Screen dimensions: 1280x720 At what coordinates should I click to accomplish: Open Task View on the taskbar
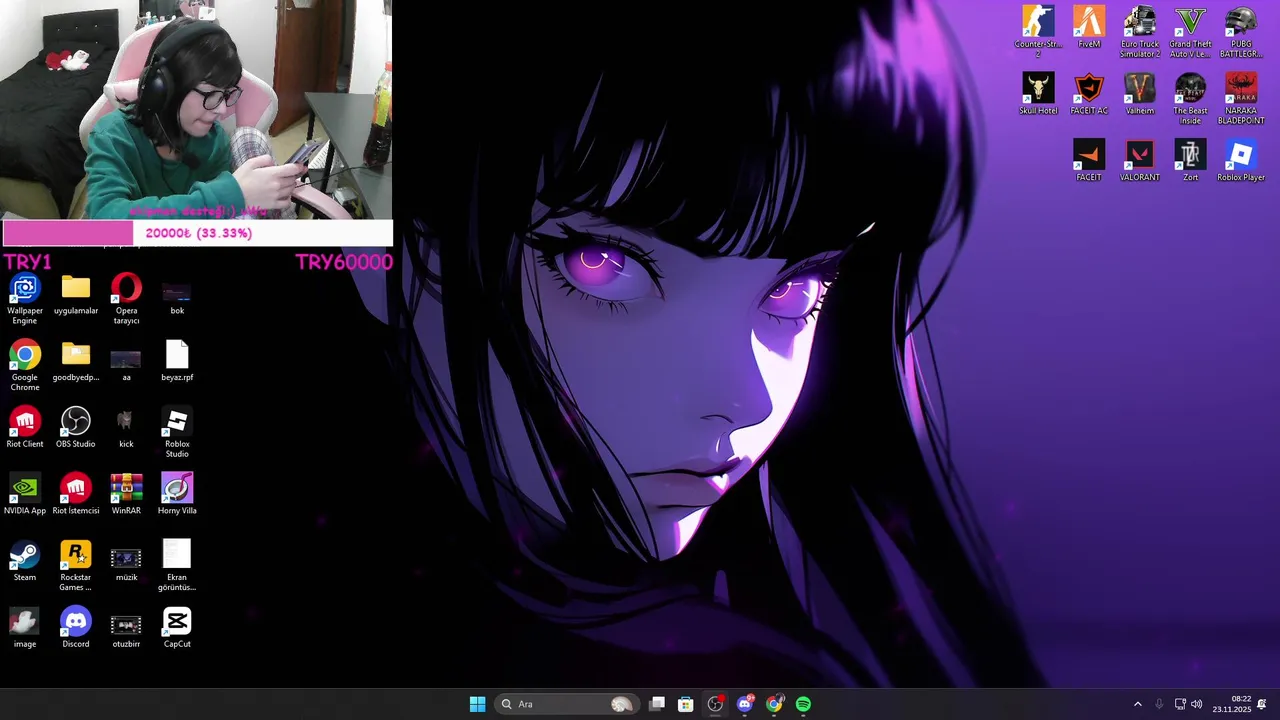pyautogui.click(x=657, y=704)
